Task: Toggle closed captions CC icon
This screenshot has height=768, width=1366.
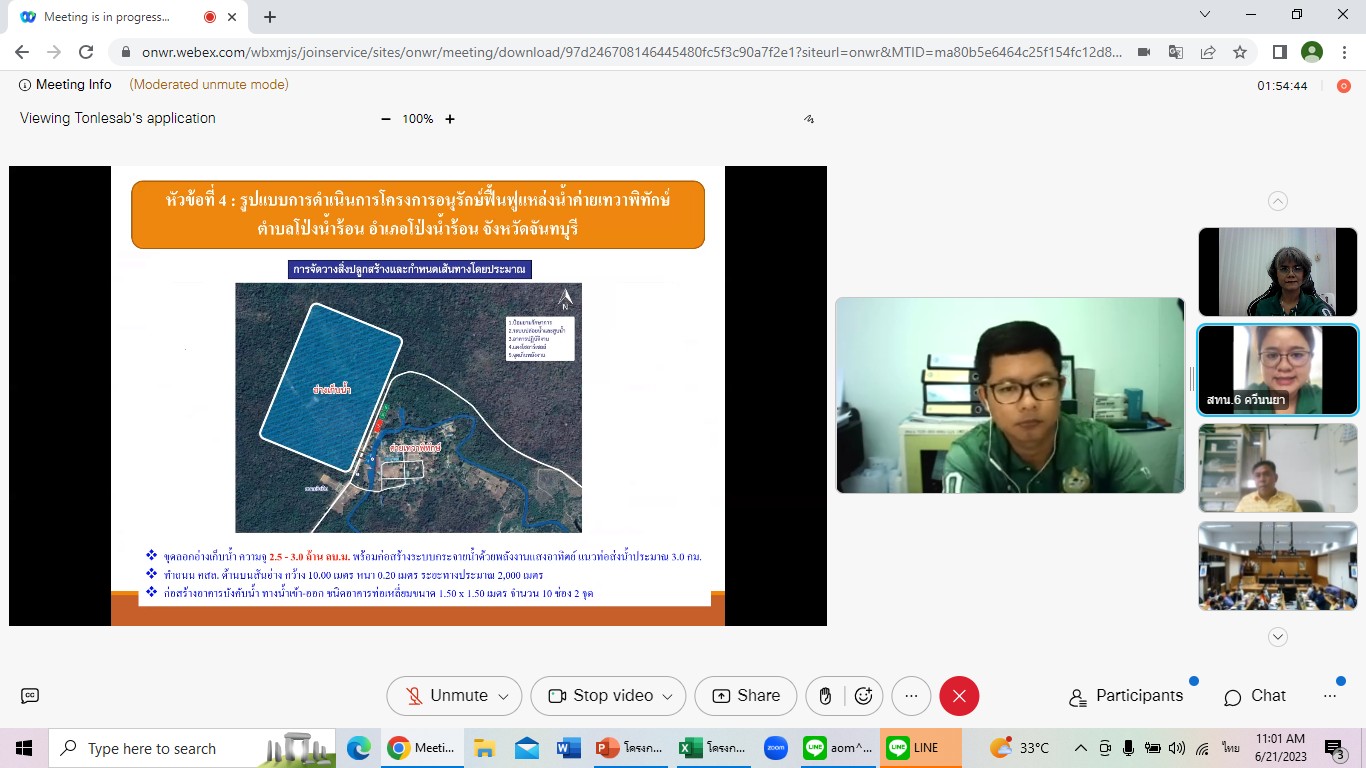Action: pos(30,696)
